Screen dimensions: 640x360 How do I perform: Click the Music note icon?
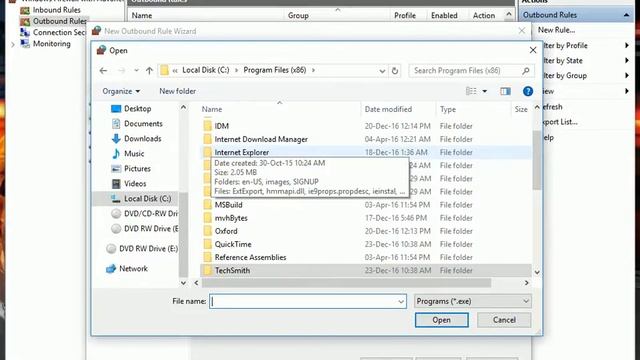tap(116, 154)
